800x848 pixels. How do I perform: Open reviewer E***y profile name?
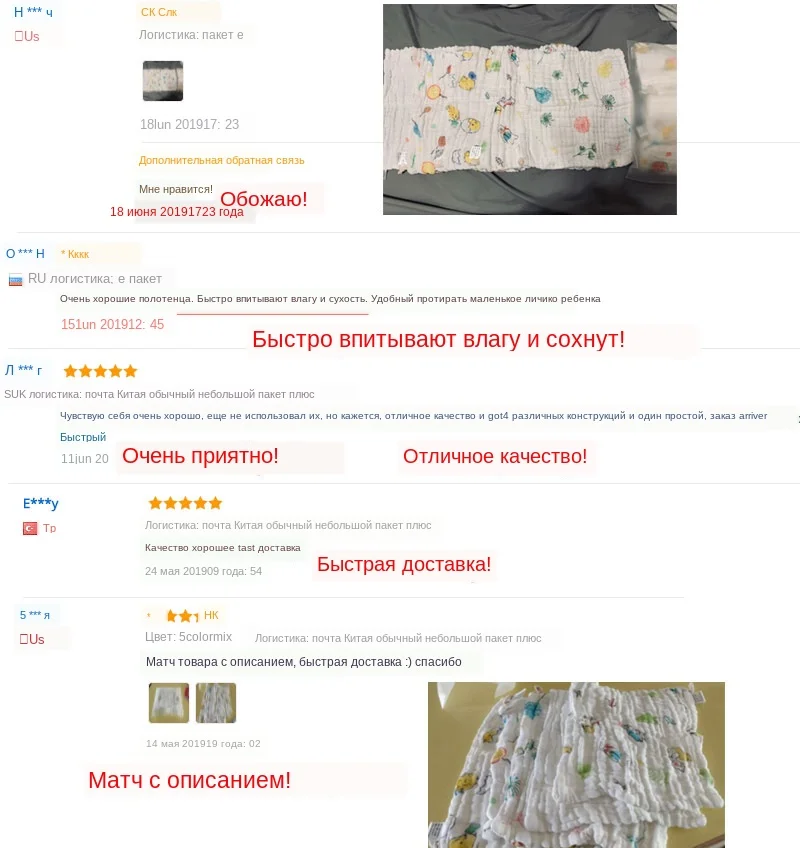41,504
